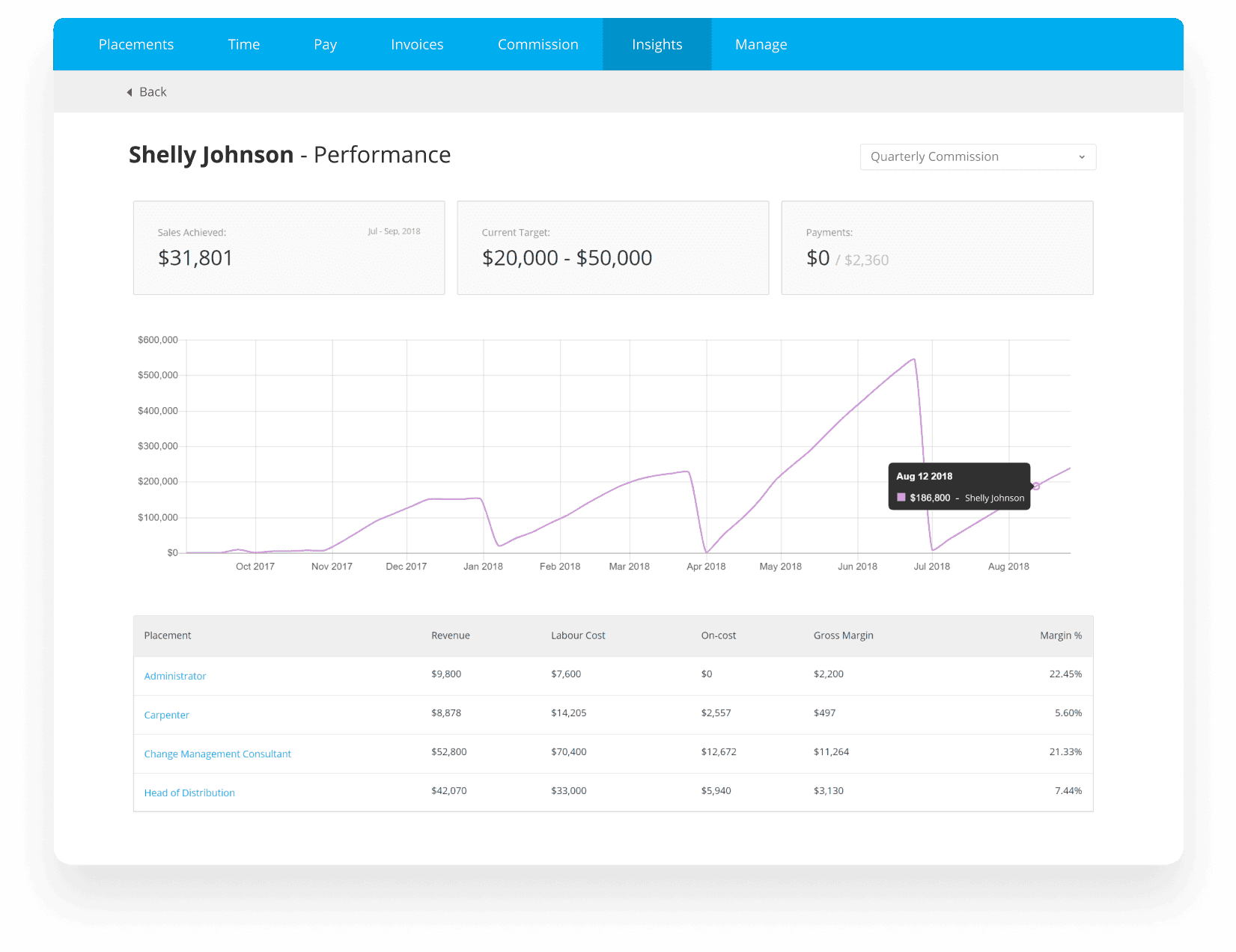Click the $2,360 payments total

tap(867, 260)
